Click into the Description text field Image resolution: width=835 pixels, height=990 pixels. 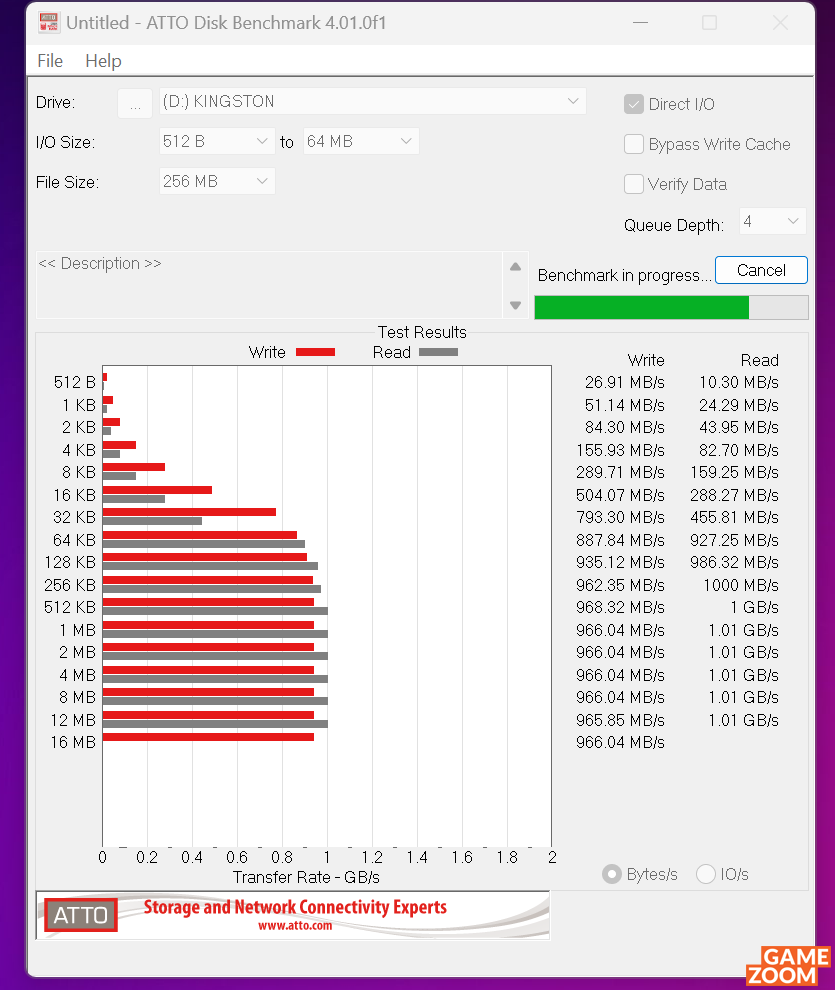tap(269, 285)
